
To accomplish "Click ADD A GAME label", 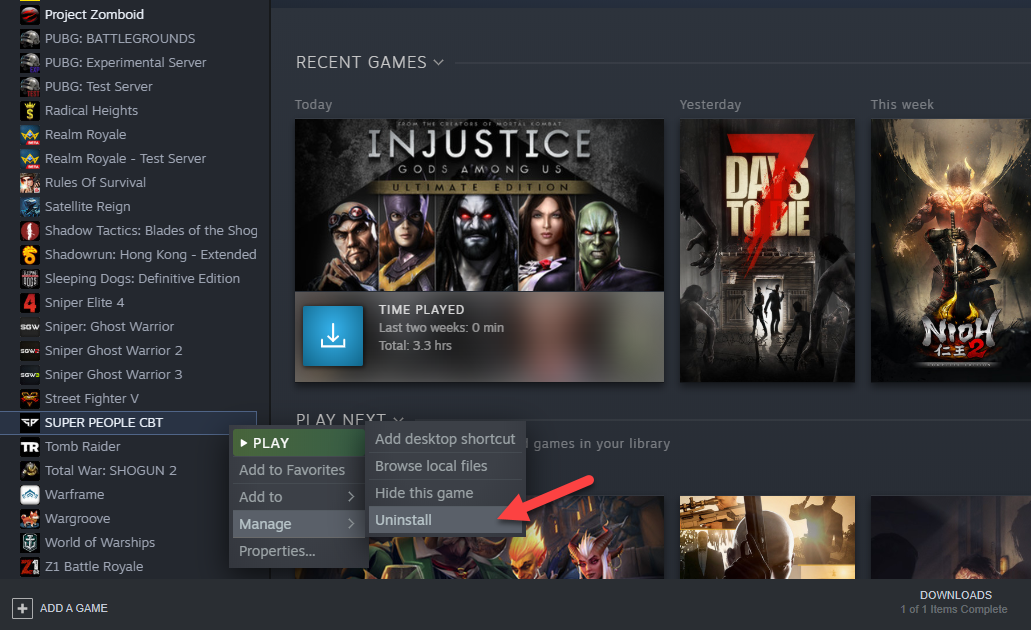I will [x=74, y=608].
